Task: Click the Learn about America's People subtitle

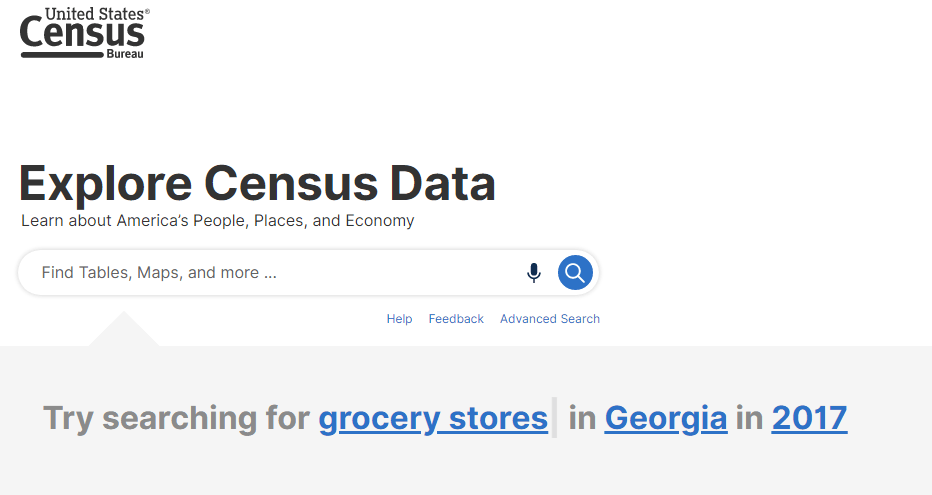Action: [217, 221]
